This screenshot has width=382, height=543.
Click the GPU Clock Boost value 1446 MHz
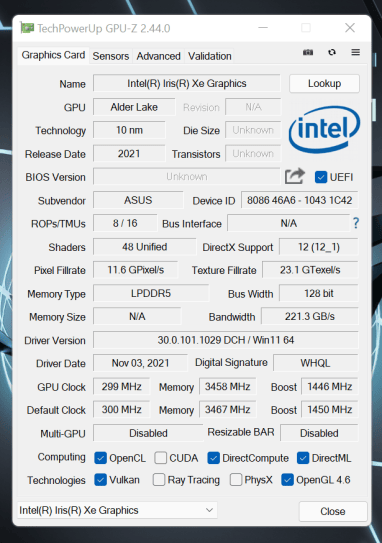(330, 386)
